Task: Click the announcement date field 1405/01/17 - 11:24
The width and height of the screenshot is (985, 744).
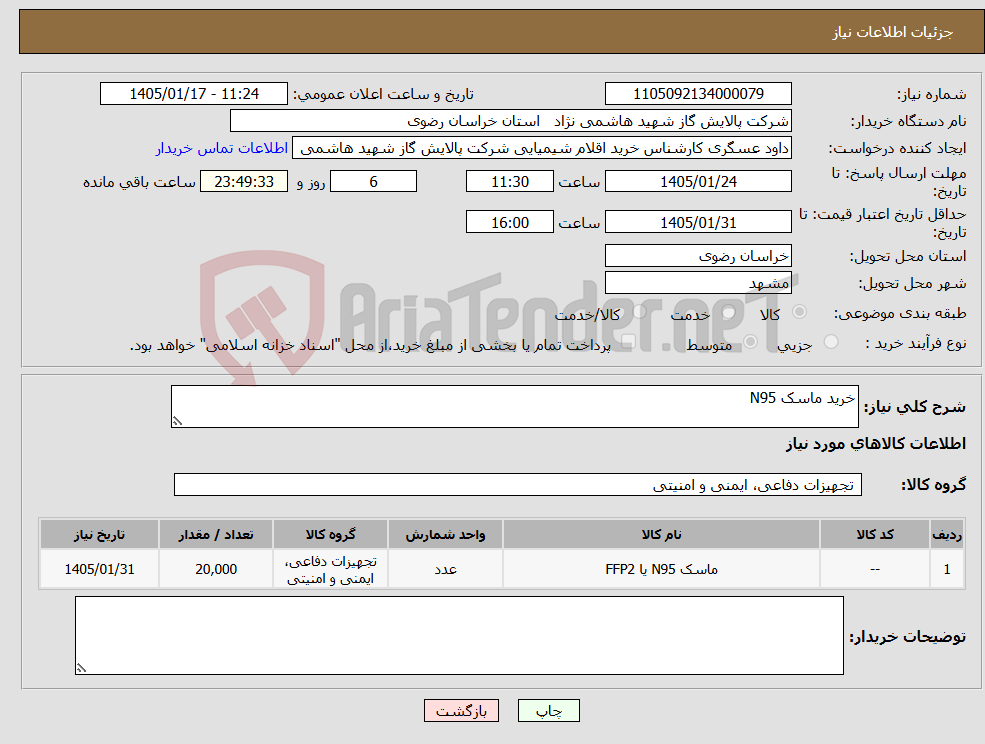Action: tap(193, 94)
